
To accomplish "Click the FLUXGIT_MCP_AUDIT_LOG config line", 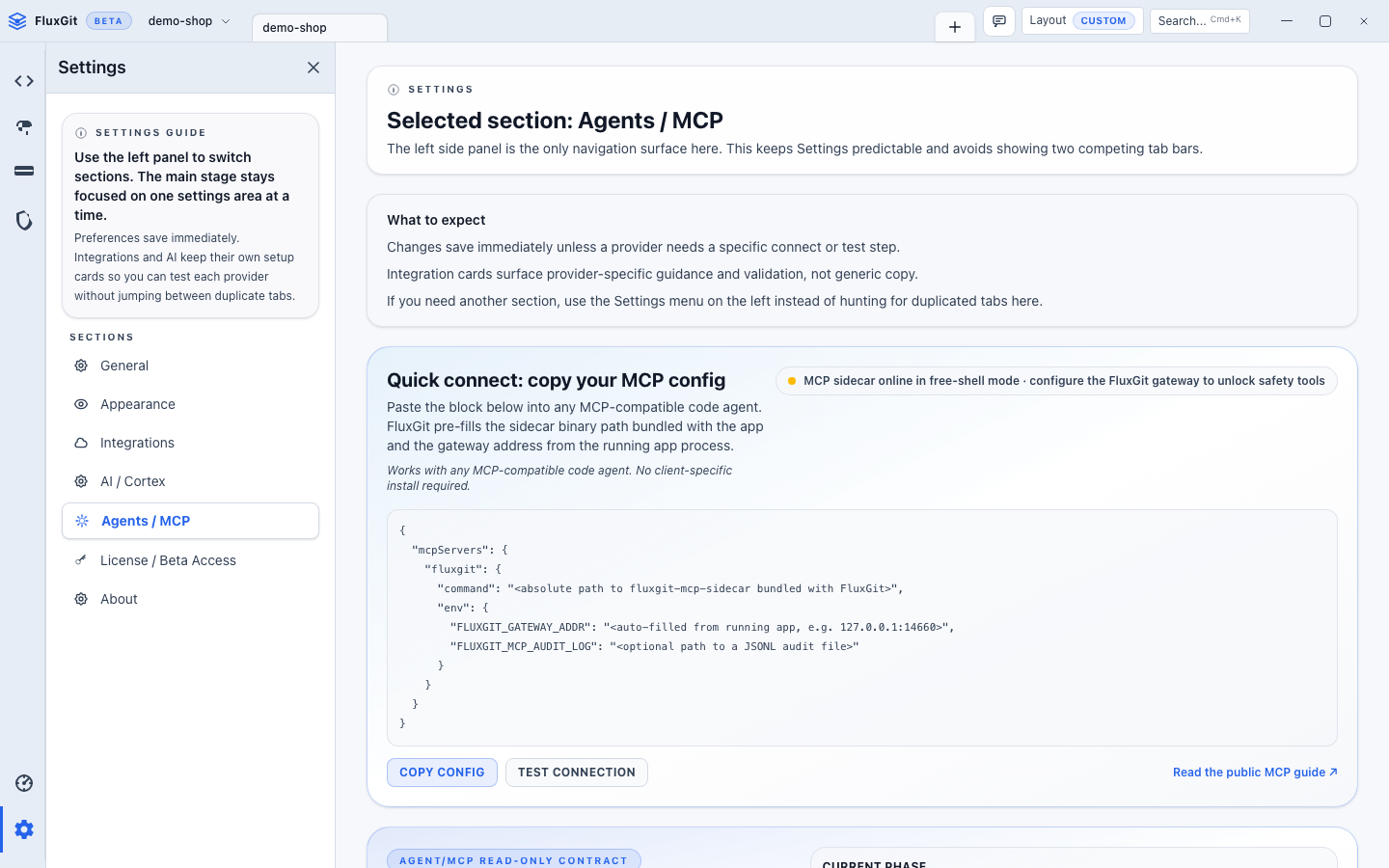I will (654, 646).
